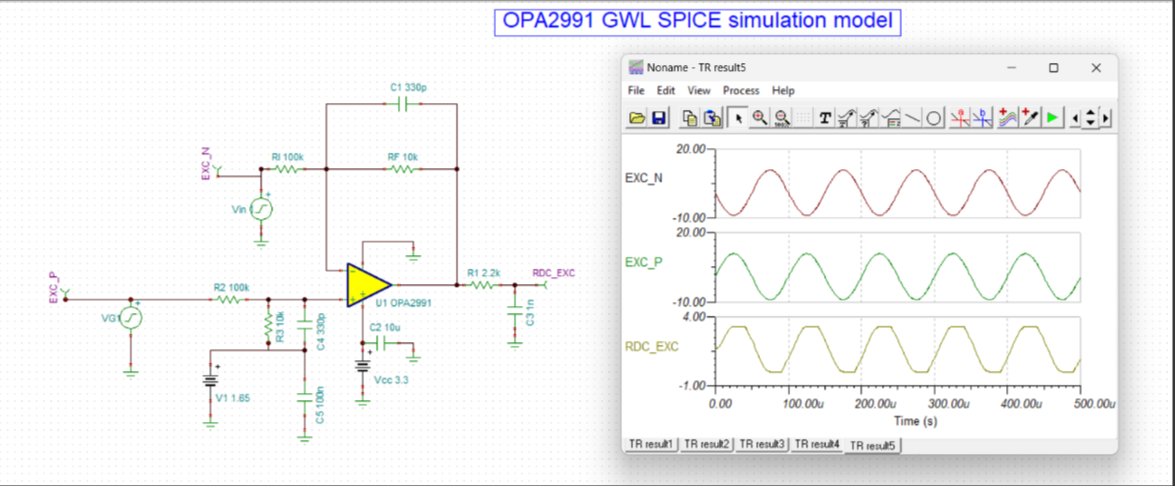1175x486 pixels.
Task: Click the C2 10u capacitor label
Action: tap(387, 328)
